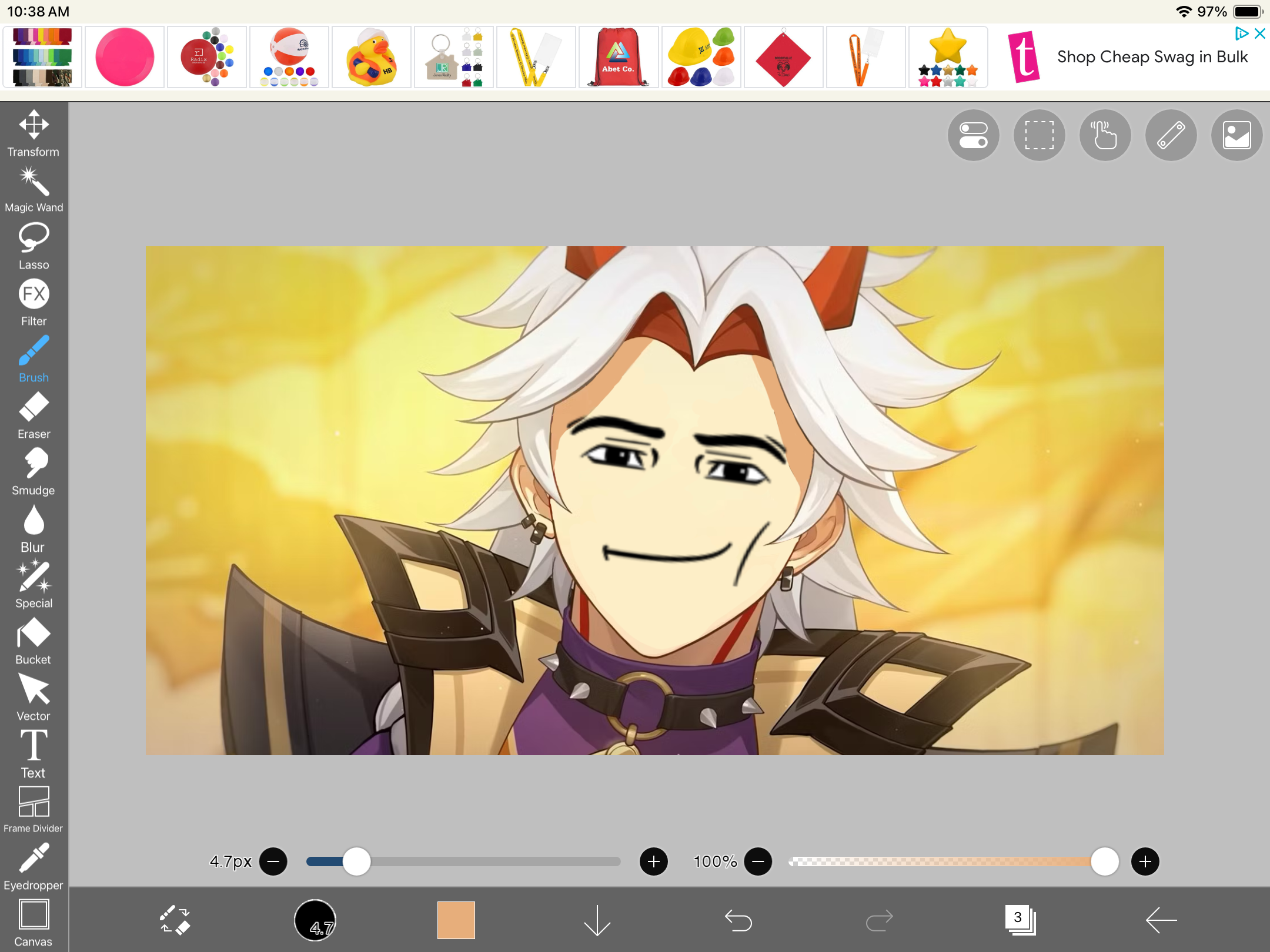1270x952 pixels.
Task: Toggle the stabilizer hand icon
Action: [x=1105, y=135]
